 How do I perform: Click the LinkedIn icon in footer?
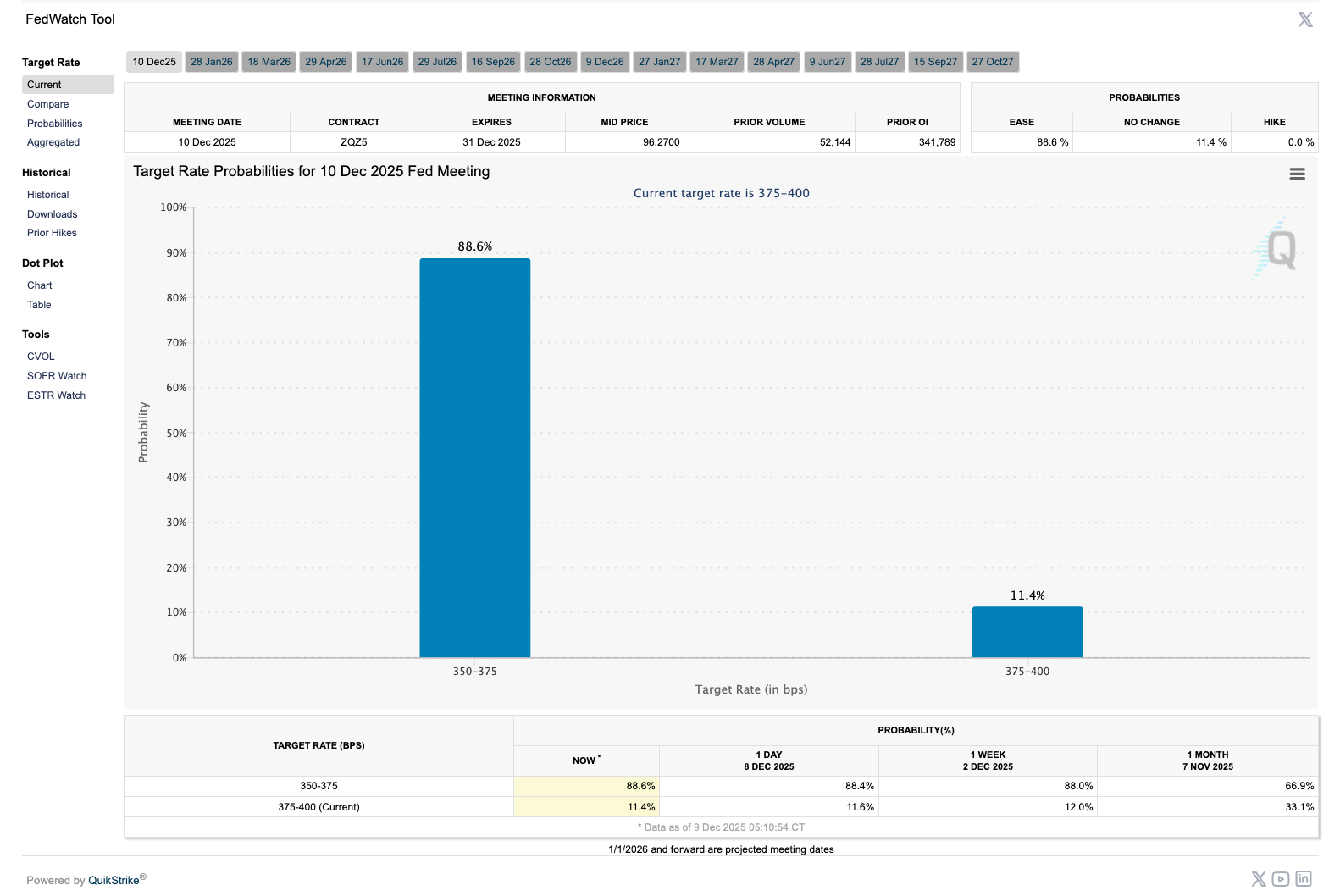(x=1304, y=879)
